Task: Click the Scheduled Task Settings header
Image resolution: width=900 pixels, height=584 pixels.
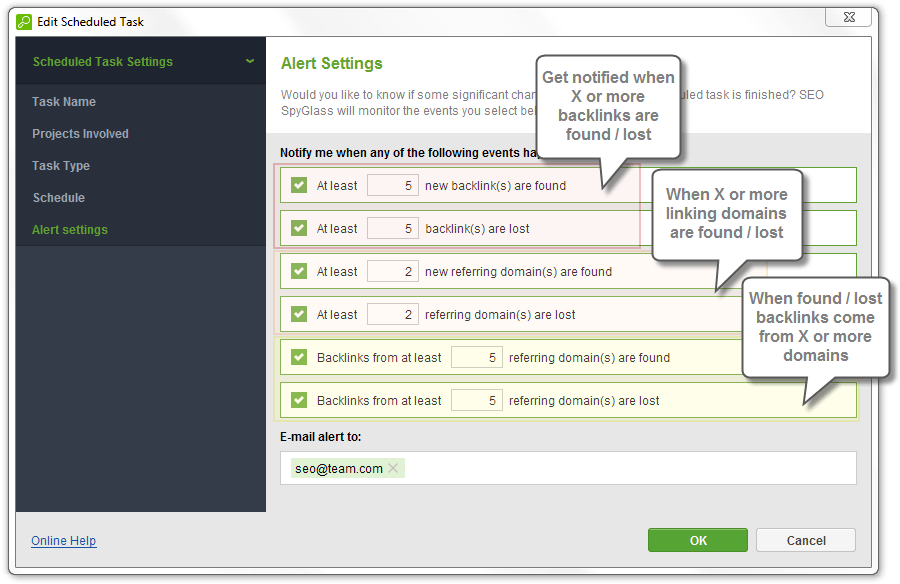Action: tap(141, 61)
